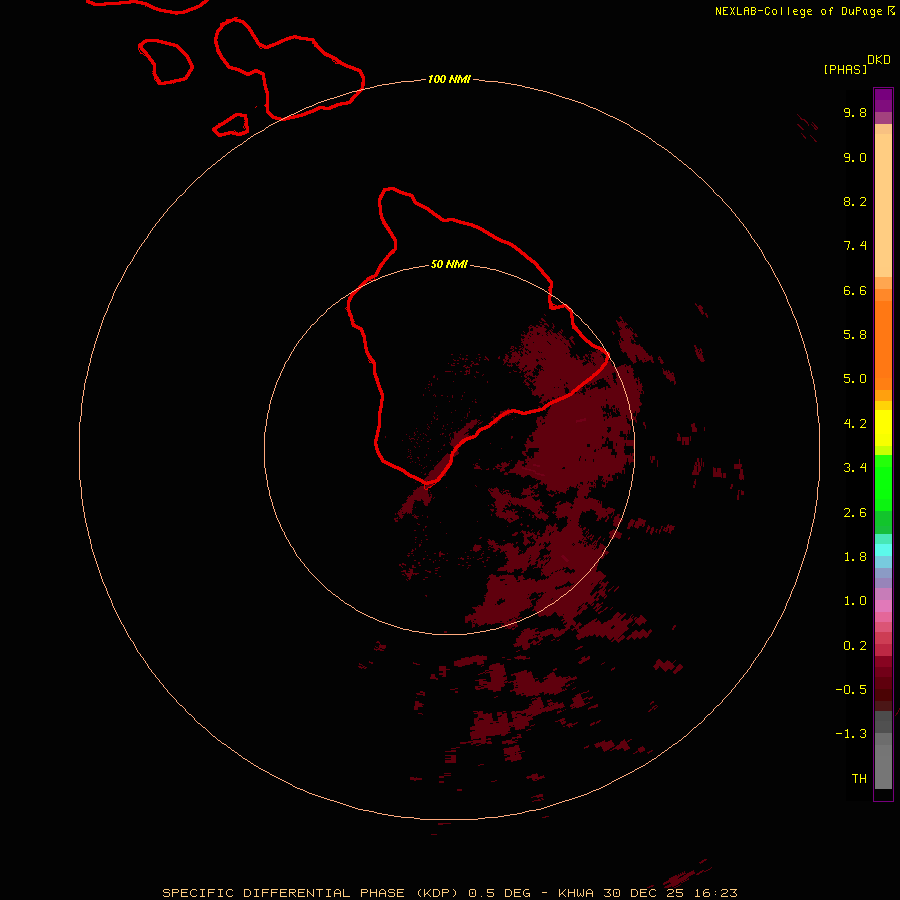The height and width of the screenshot is (900, 900).
Task: Select the 3.4 value on color scale
Action: coord(855,468)
